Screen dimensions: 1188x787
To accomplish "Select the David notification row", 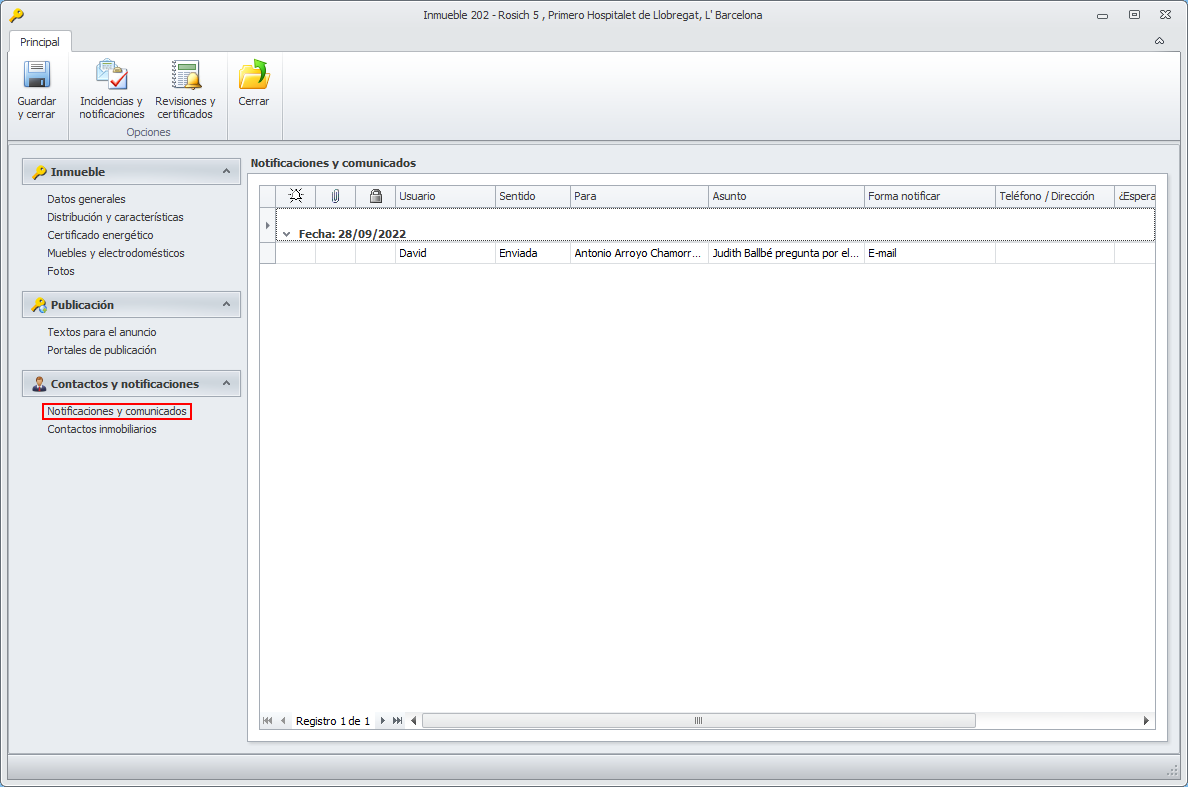I will (x=445, y=254).
